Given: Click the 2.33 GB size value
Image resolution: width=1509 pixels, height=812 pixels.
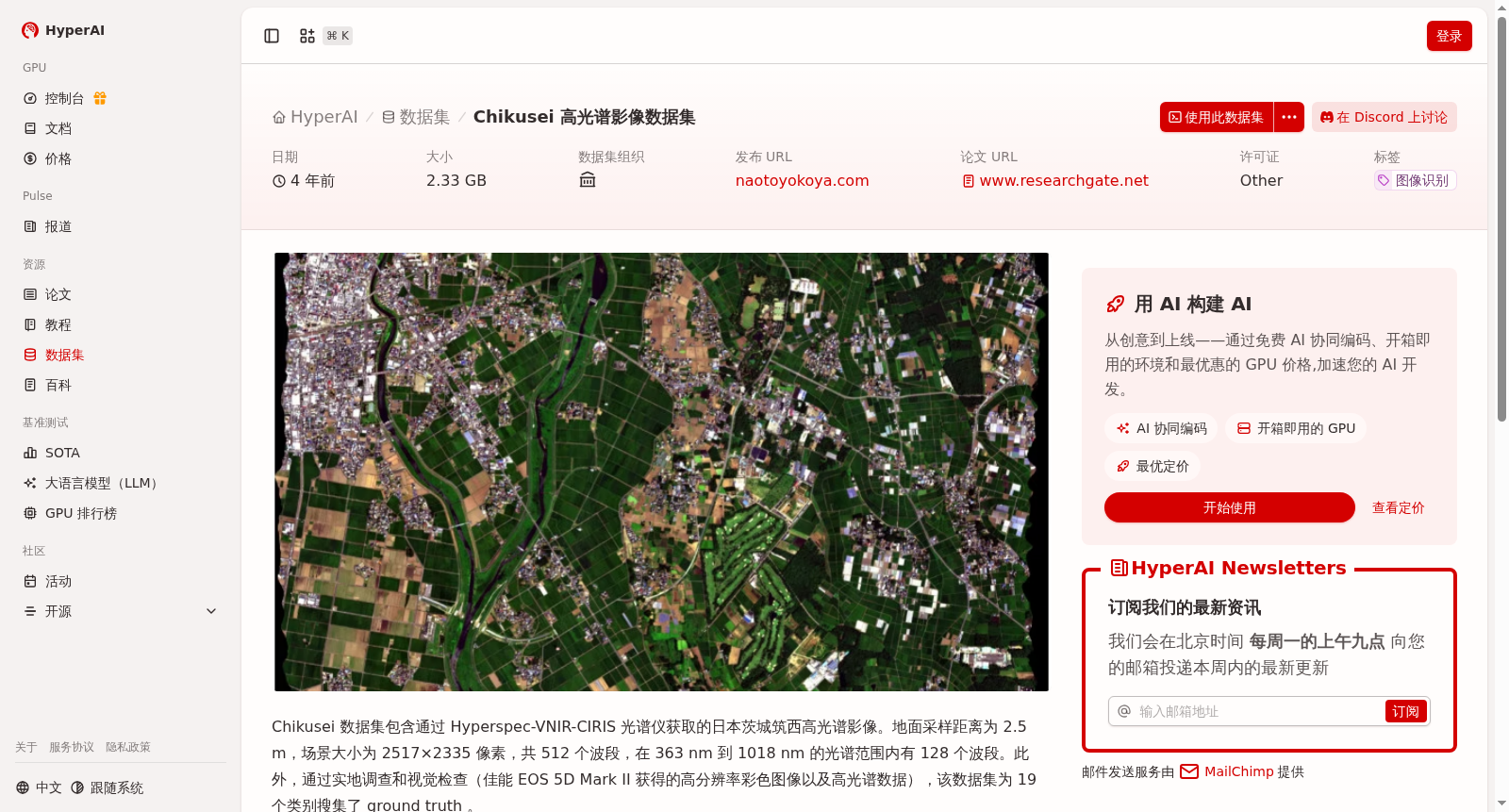Looking at the screenshot, I should (x=456, y=180).
